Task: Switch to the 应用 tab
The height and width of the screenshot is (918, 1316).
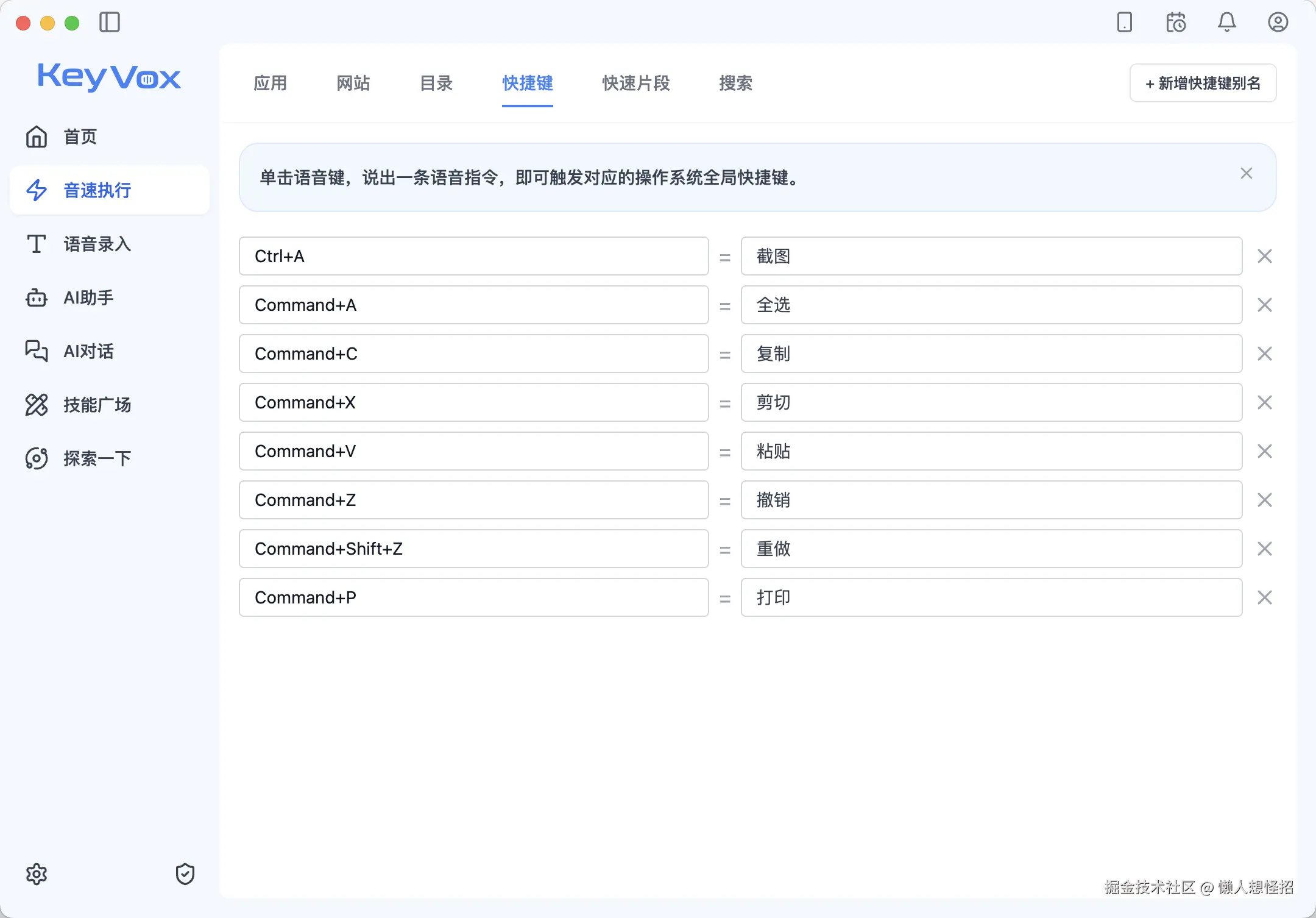Action: (271, 84)
